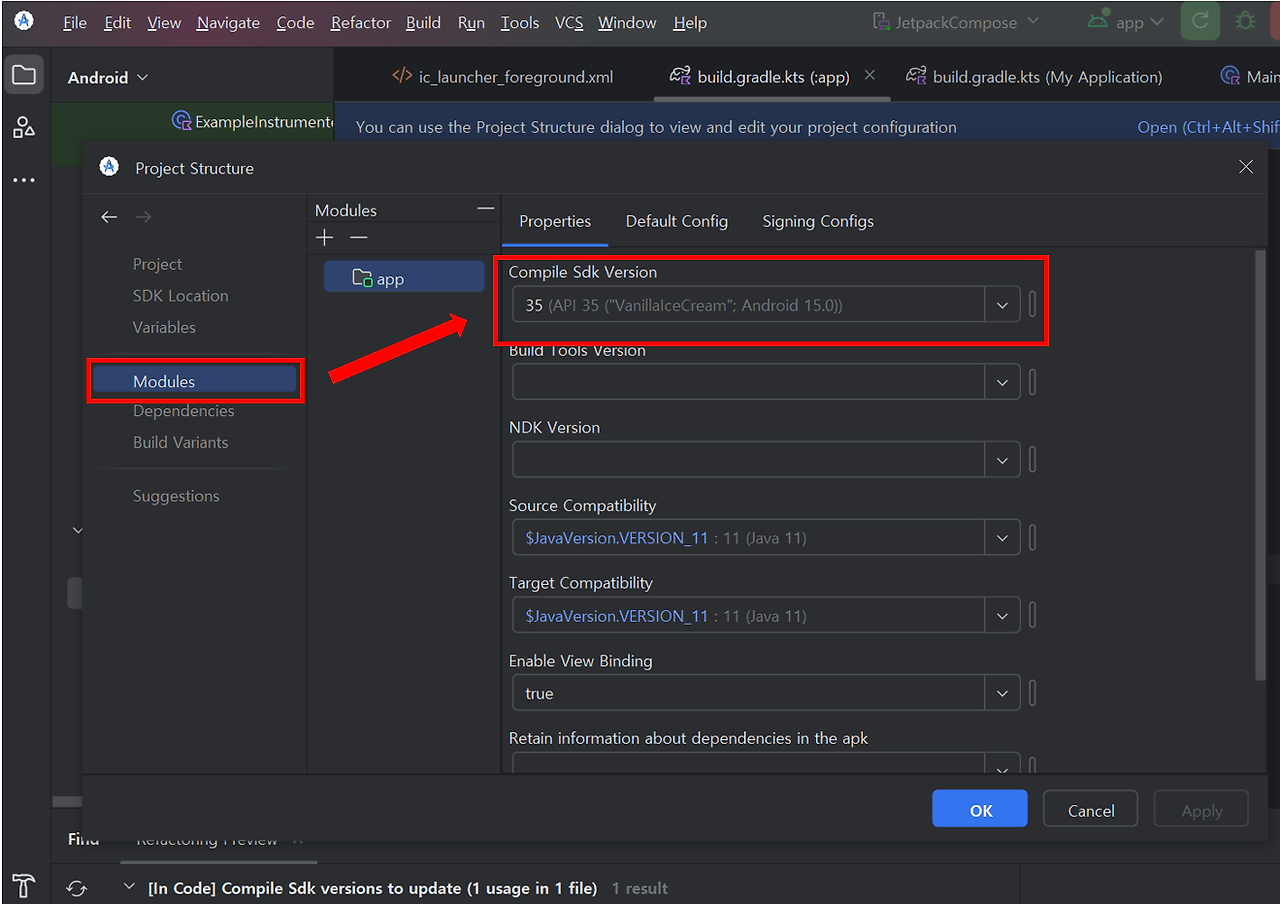Screen dimensions: 1280x904
Task: Open the Resource Manager from the left sidebar
Action: pos(24,127)
